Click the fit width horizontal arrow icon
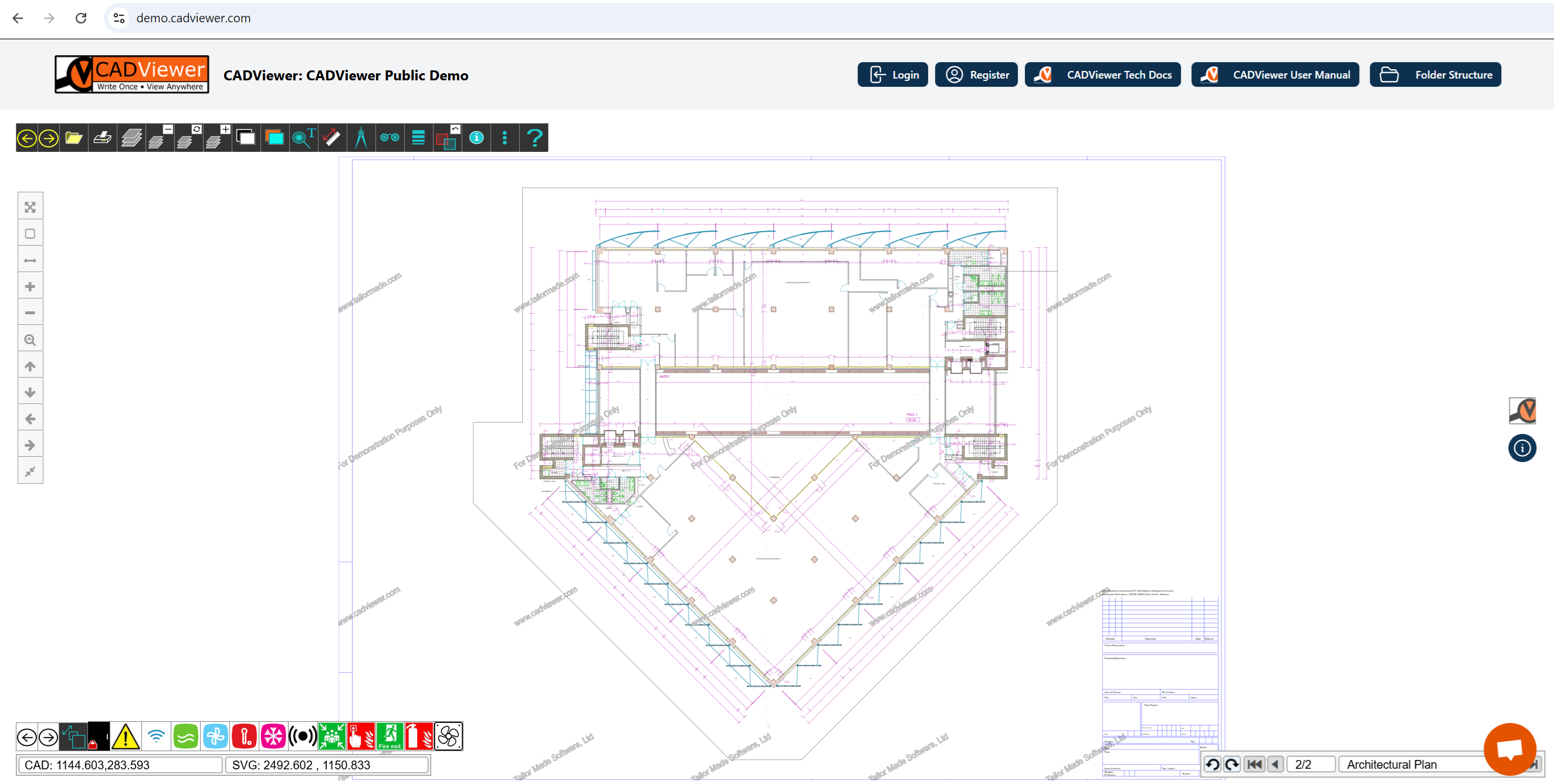Screen dimensions: 1554x784 pos(30,260)
